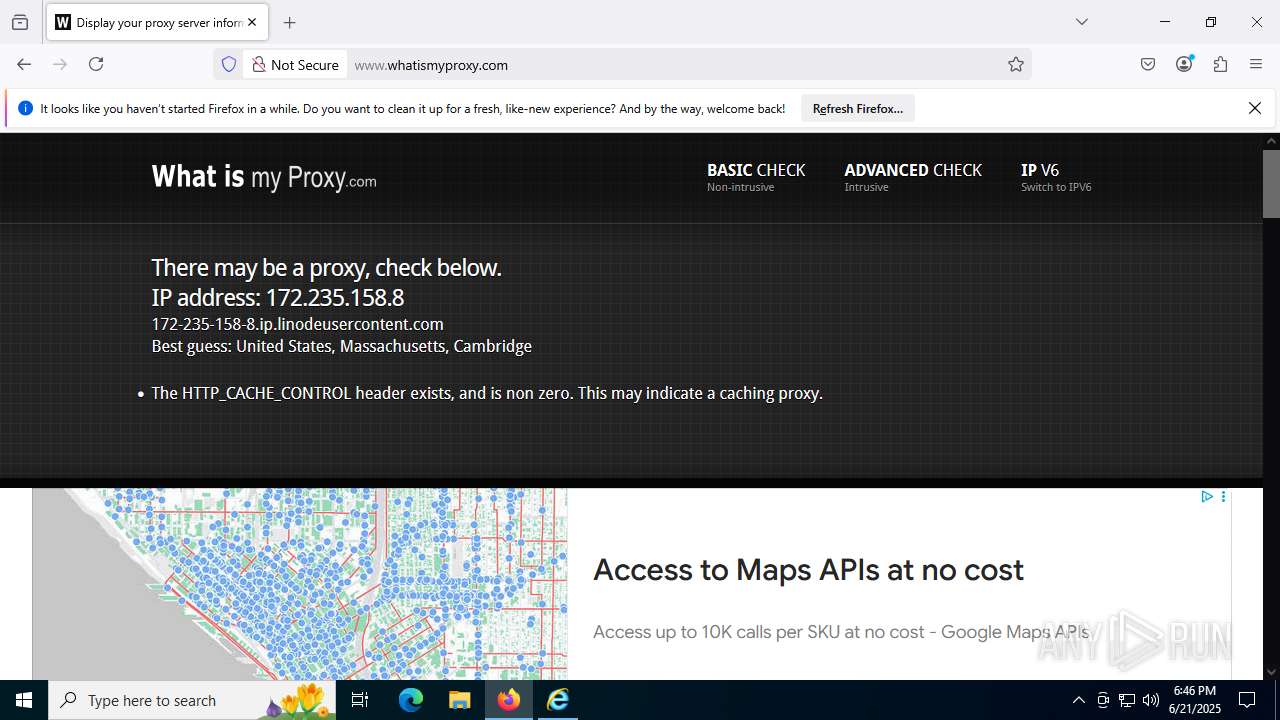Open the BASIC CHECK menu item
The height and width of the screenshot is (720, 1280).
pyautogui.click(x=756, y=177)
